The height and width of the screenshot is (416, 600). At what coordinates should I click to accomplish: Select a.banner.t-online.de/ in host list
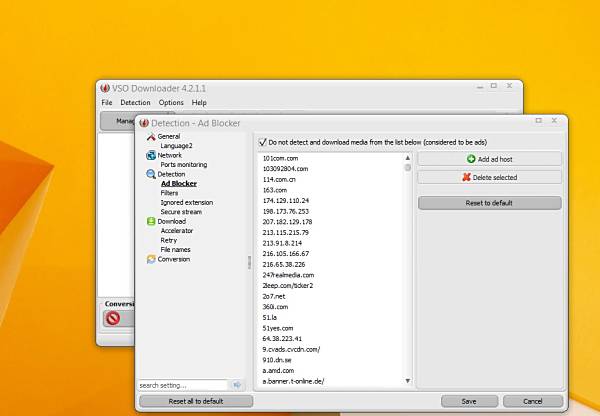point(293,382)
